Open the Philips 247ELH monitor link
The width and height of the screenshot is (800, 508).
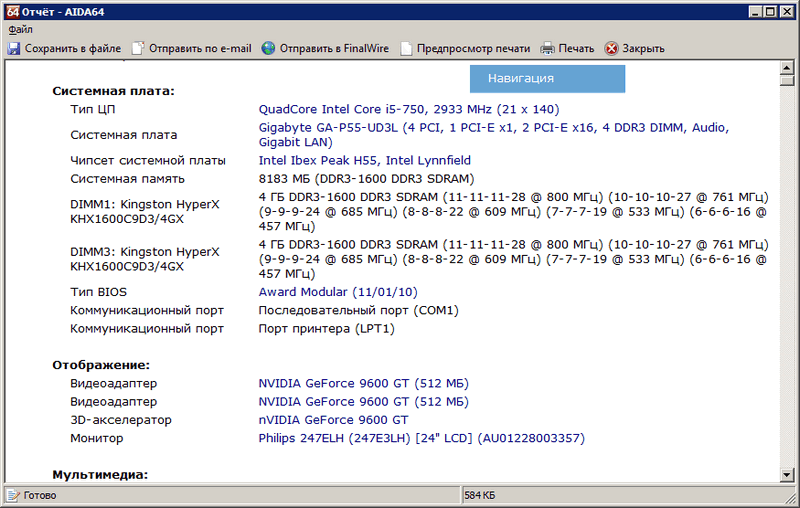pos(421,438)
